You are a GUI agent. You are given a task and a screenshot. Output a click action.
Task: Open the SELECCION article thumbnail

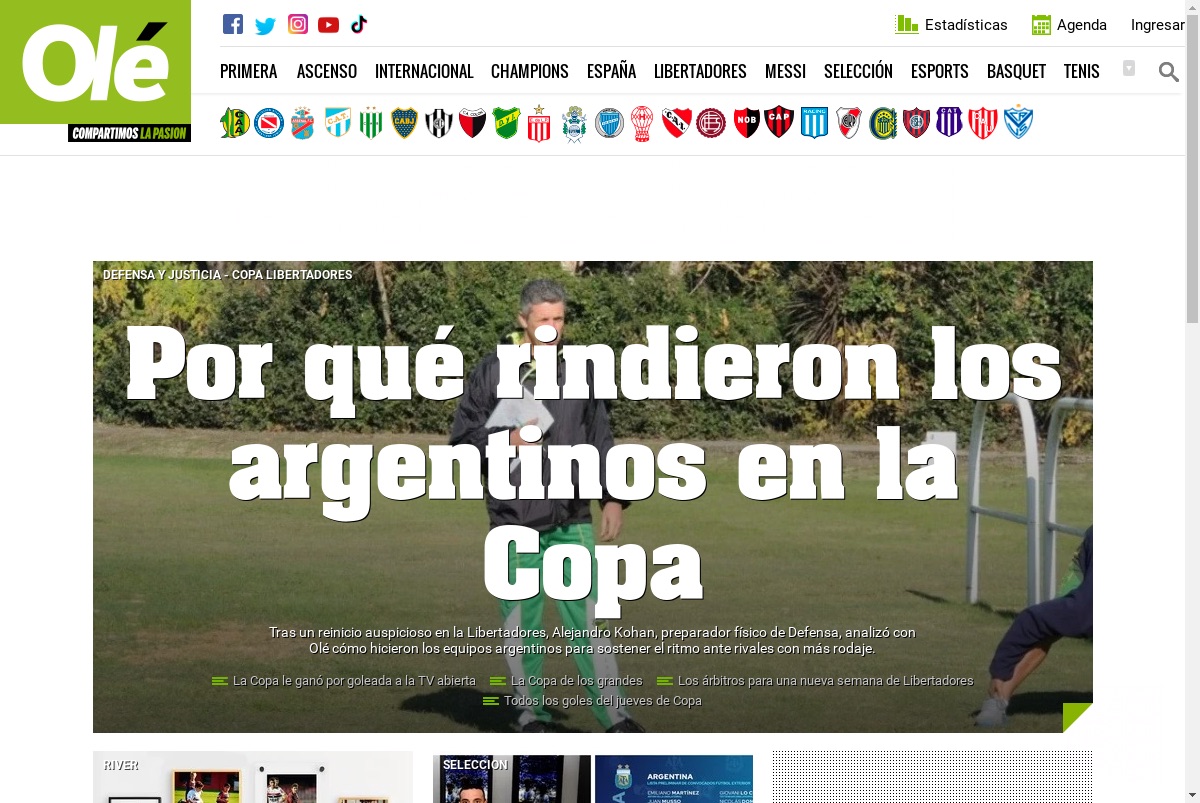[x=593, y=779]
